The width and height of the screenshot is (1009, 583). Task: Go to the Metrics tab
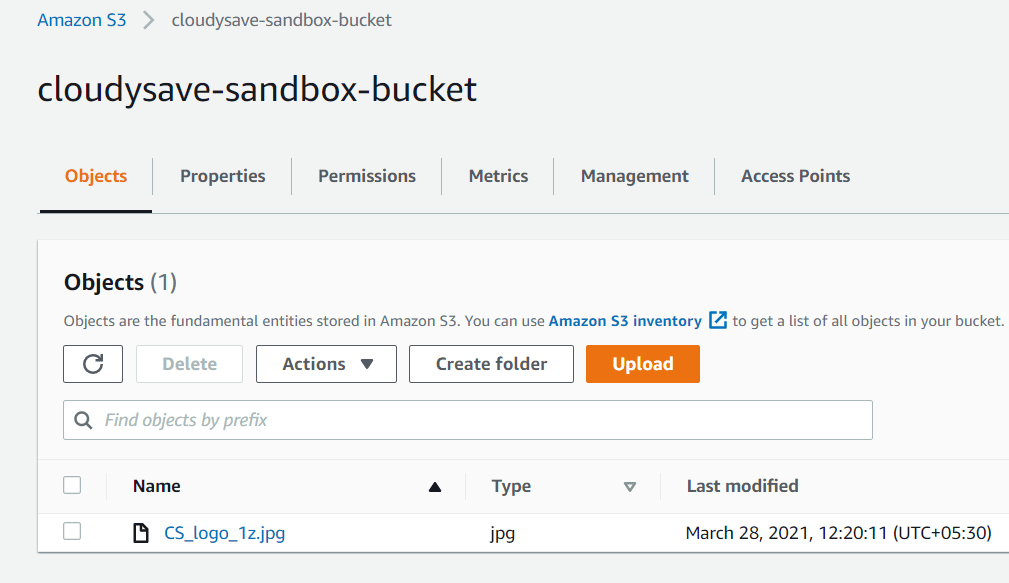point(498,176)
